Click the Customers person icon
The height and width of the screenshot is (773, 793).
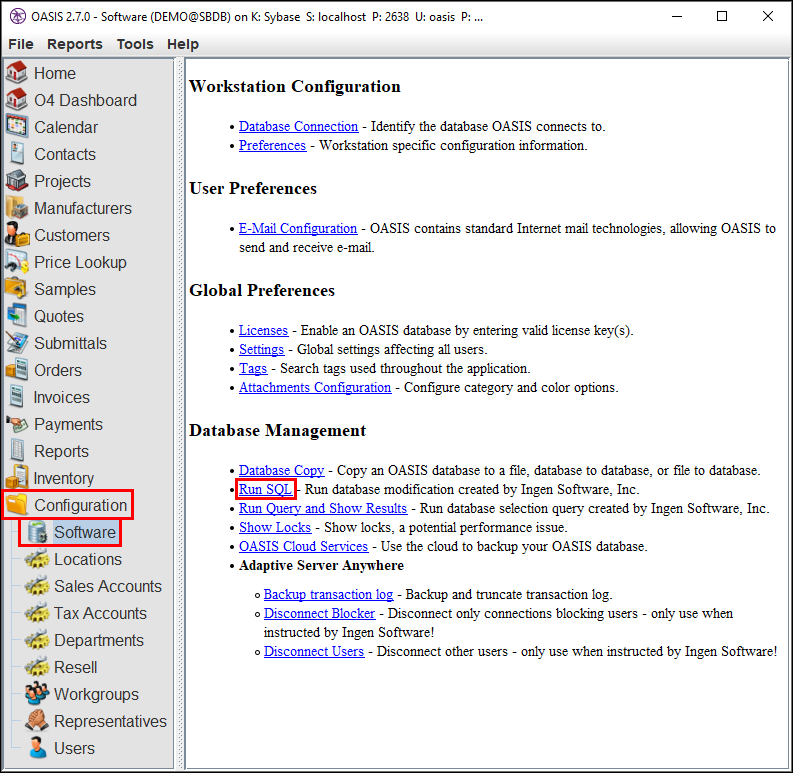click(17, 235)
